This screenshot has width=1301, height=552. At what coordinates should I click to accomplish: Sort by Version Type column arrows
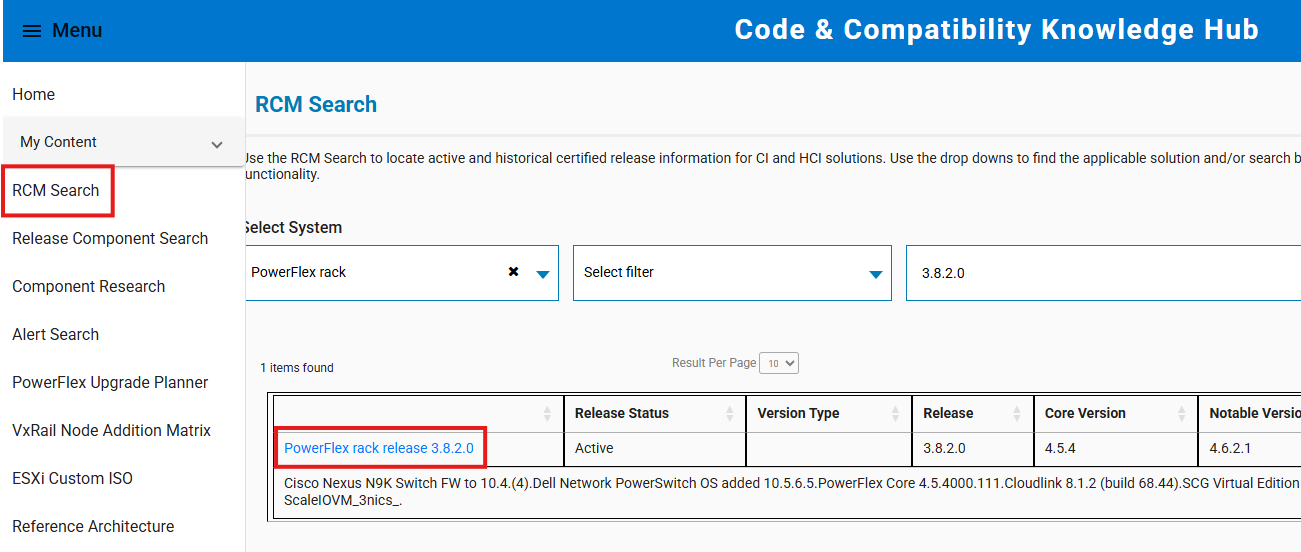click(x=895, y=413)
